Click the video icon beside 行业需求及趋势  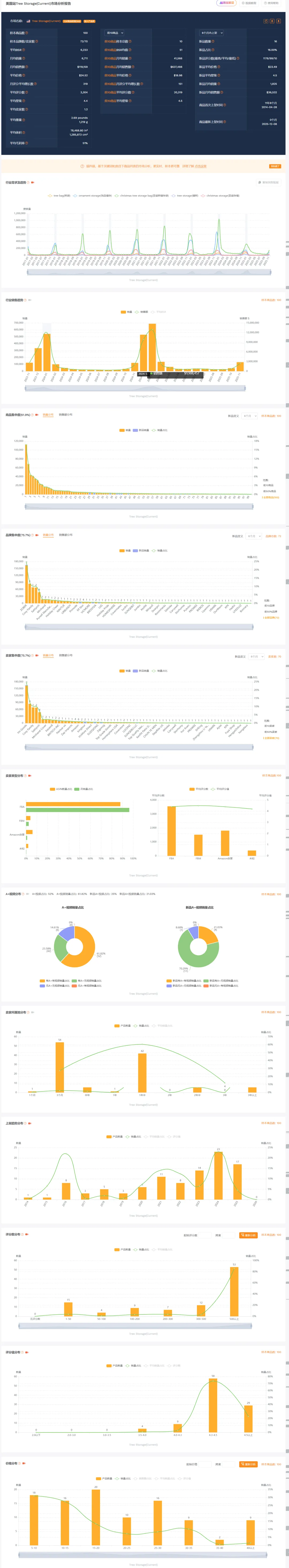pos(33,182)
